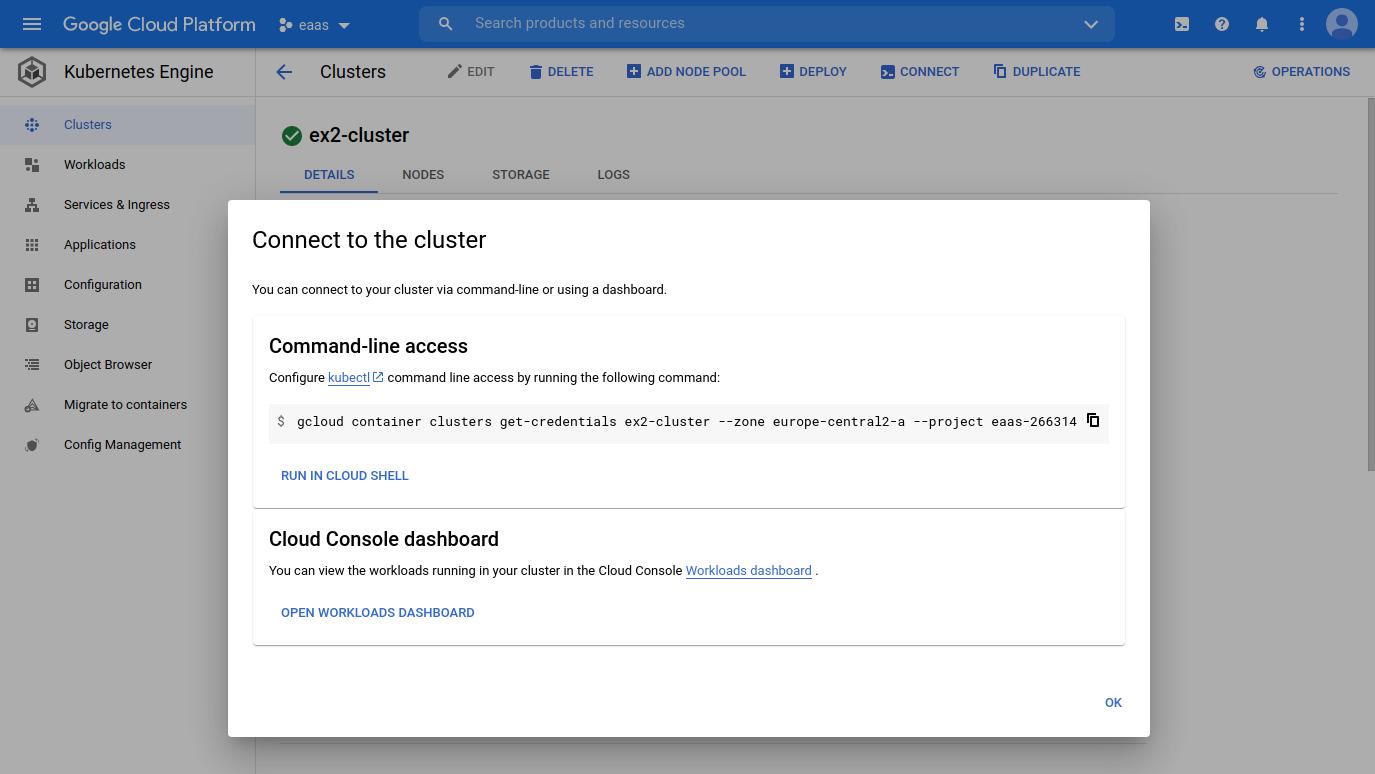This screenshot has height=774, width=1375.
Task: Show notifications bell panel
Action: tap(1262, 24)
